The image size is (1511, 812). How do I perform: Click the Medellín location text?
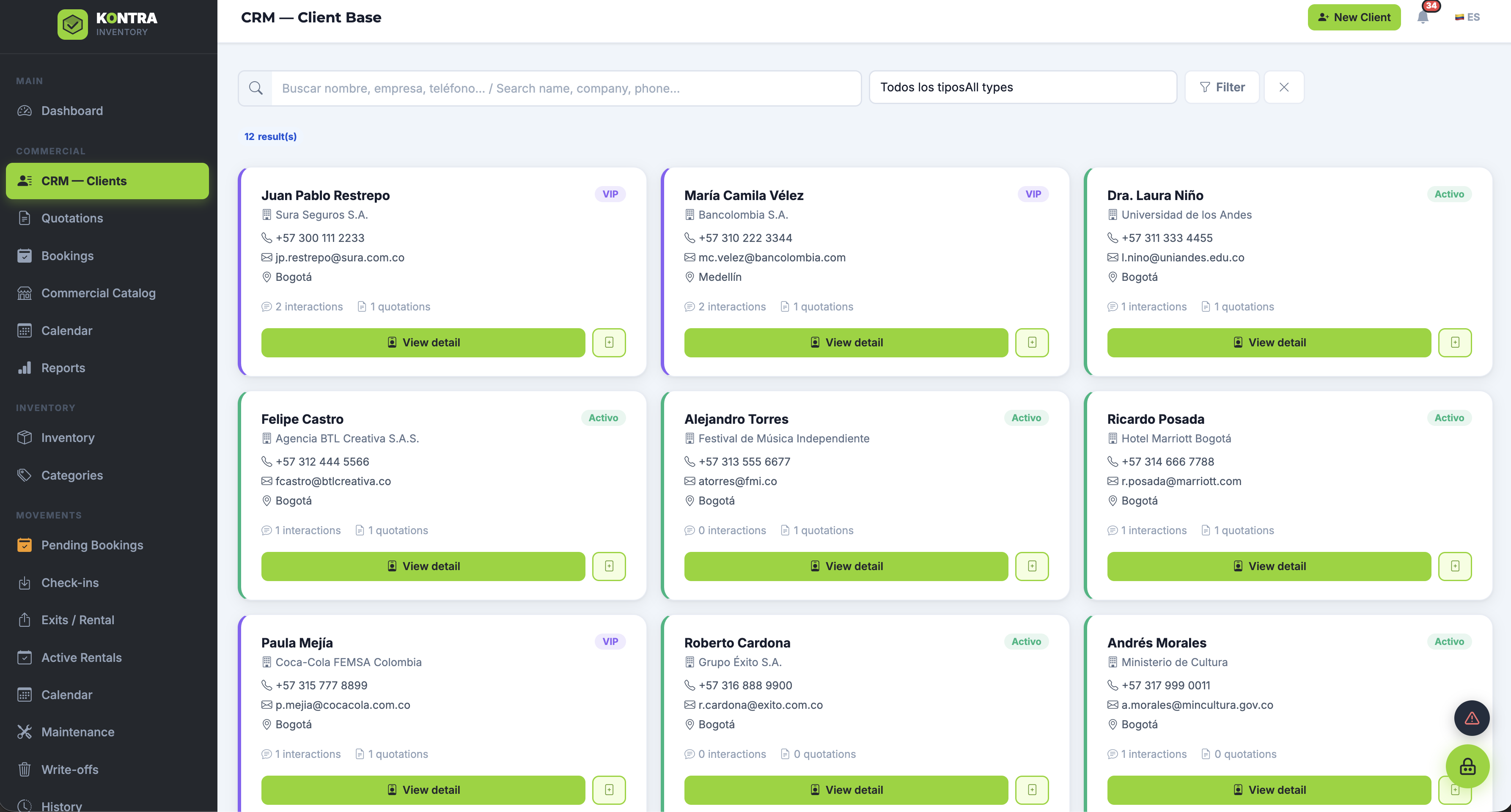720,277
